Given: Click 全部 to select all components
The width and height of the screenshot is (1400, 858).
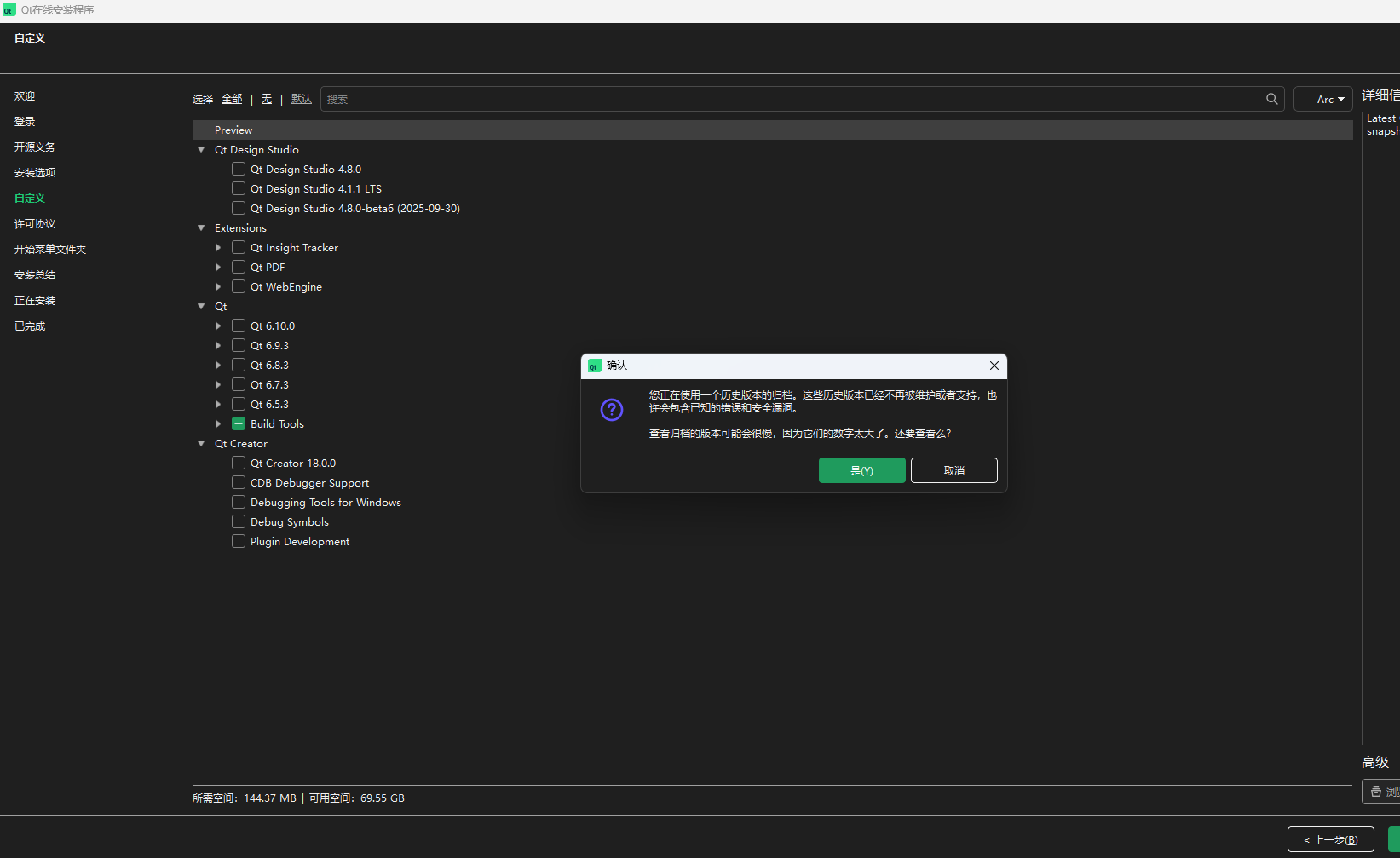Looking at the screenshot, I should point(232,99).
